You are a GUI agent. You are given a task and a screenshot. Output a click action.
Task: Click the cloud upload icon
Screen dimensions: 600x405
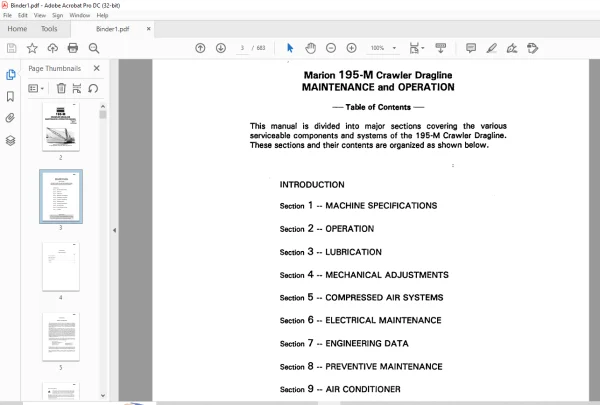tap(52, 48)
